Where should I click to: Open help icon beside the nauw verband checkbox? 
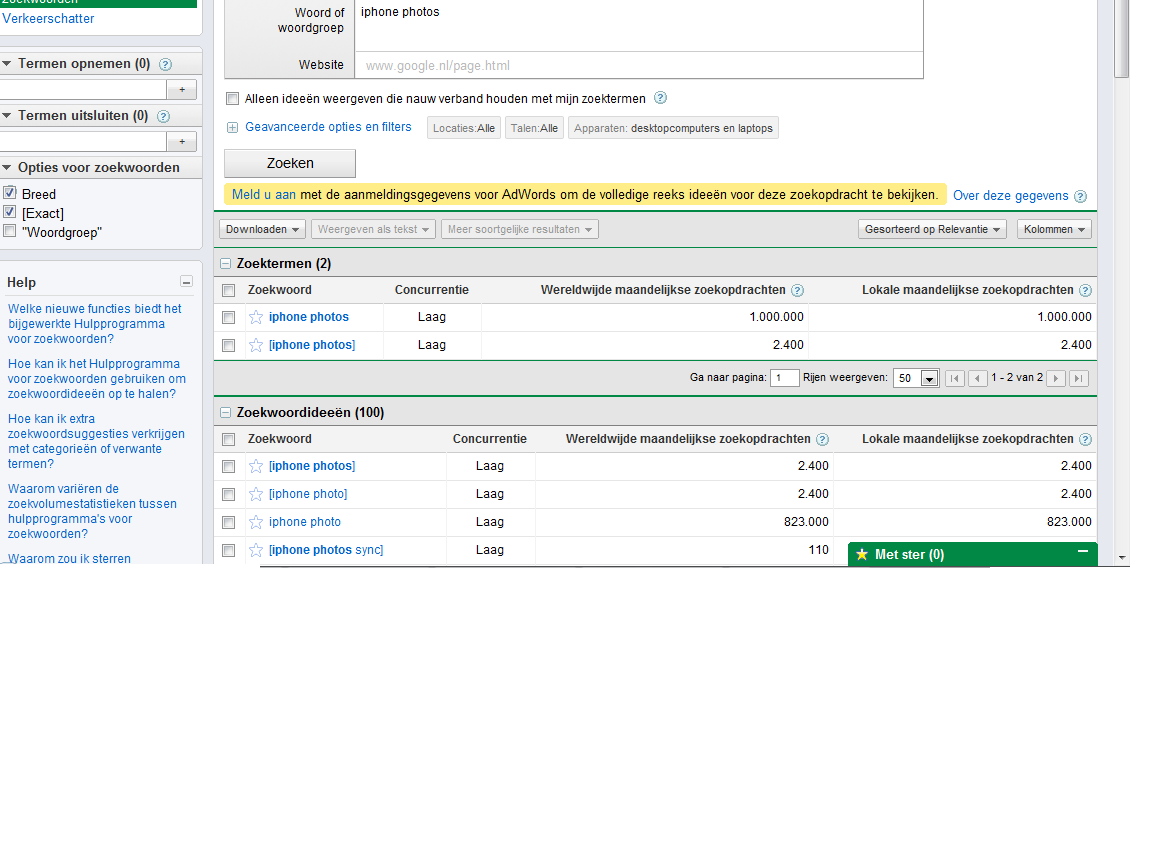tap(660, 98)
